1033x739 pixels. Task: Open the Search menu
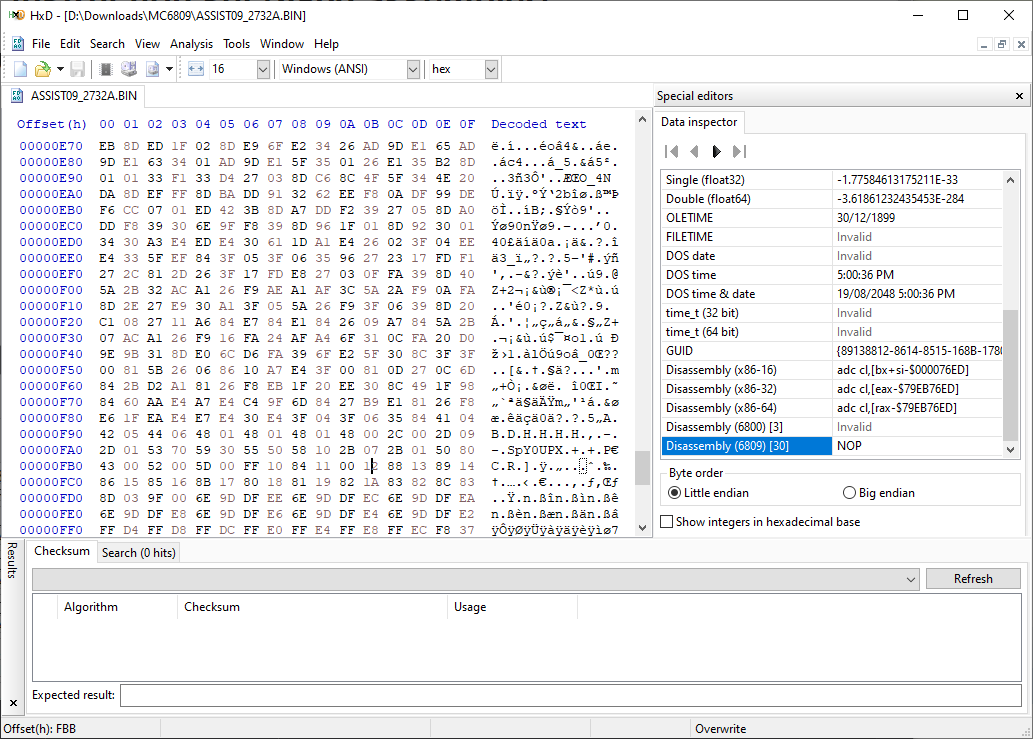tap(107, 43)
